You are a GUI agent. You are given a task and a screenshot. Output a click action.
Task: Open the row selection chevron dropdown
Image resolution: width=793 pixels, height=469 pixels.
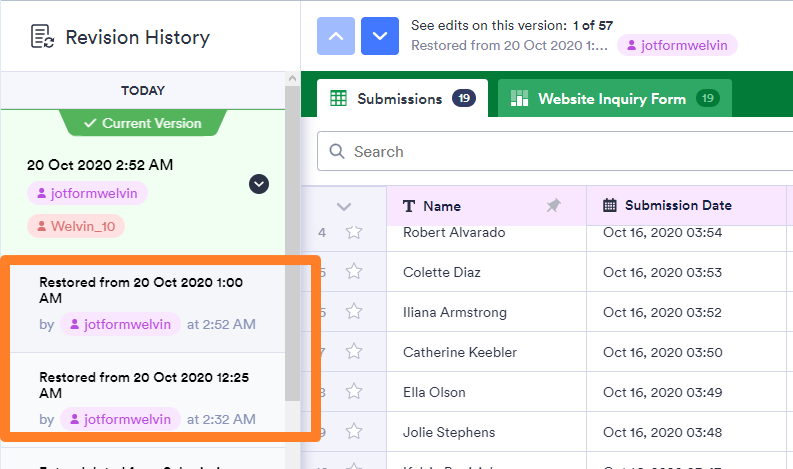click(x=344, y=206)
